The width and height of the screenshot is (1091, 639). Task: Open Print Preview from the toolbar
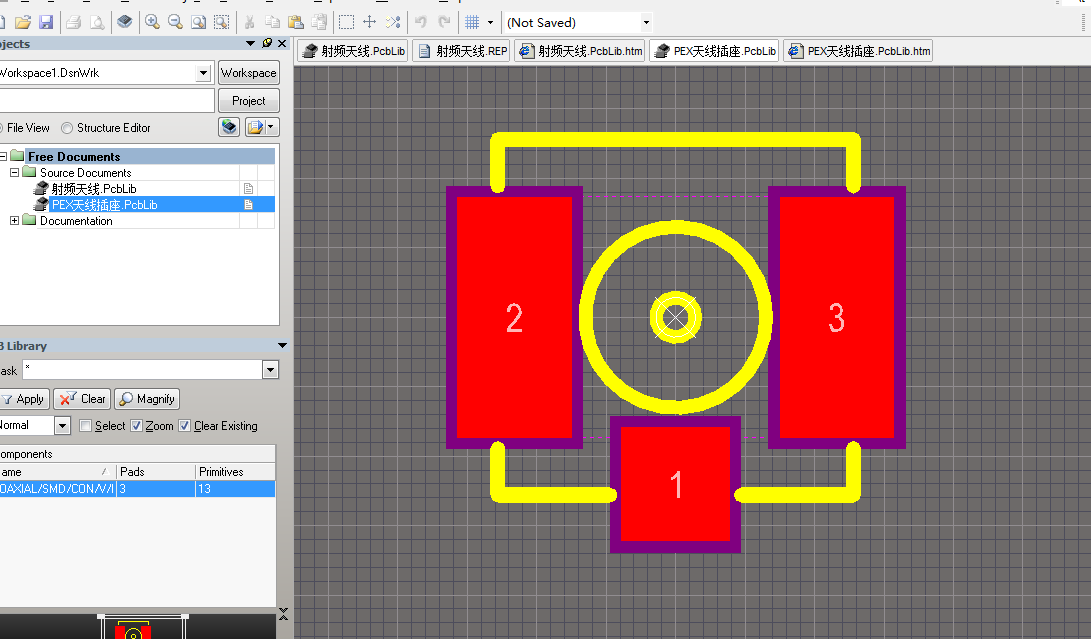[x=97, y=22]
